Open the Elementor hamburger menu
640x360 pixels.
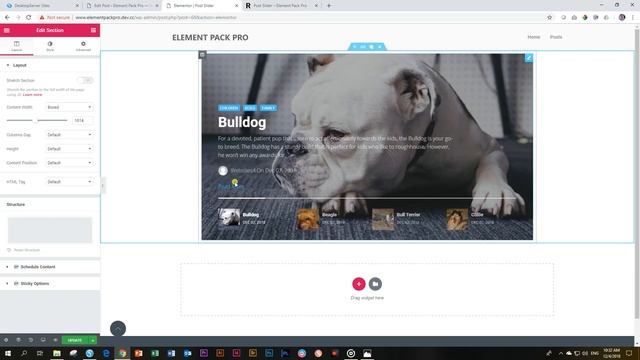(x=7, y=30)
